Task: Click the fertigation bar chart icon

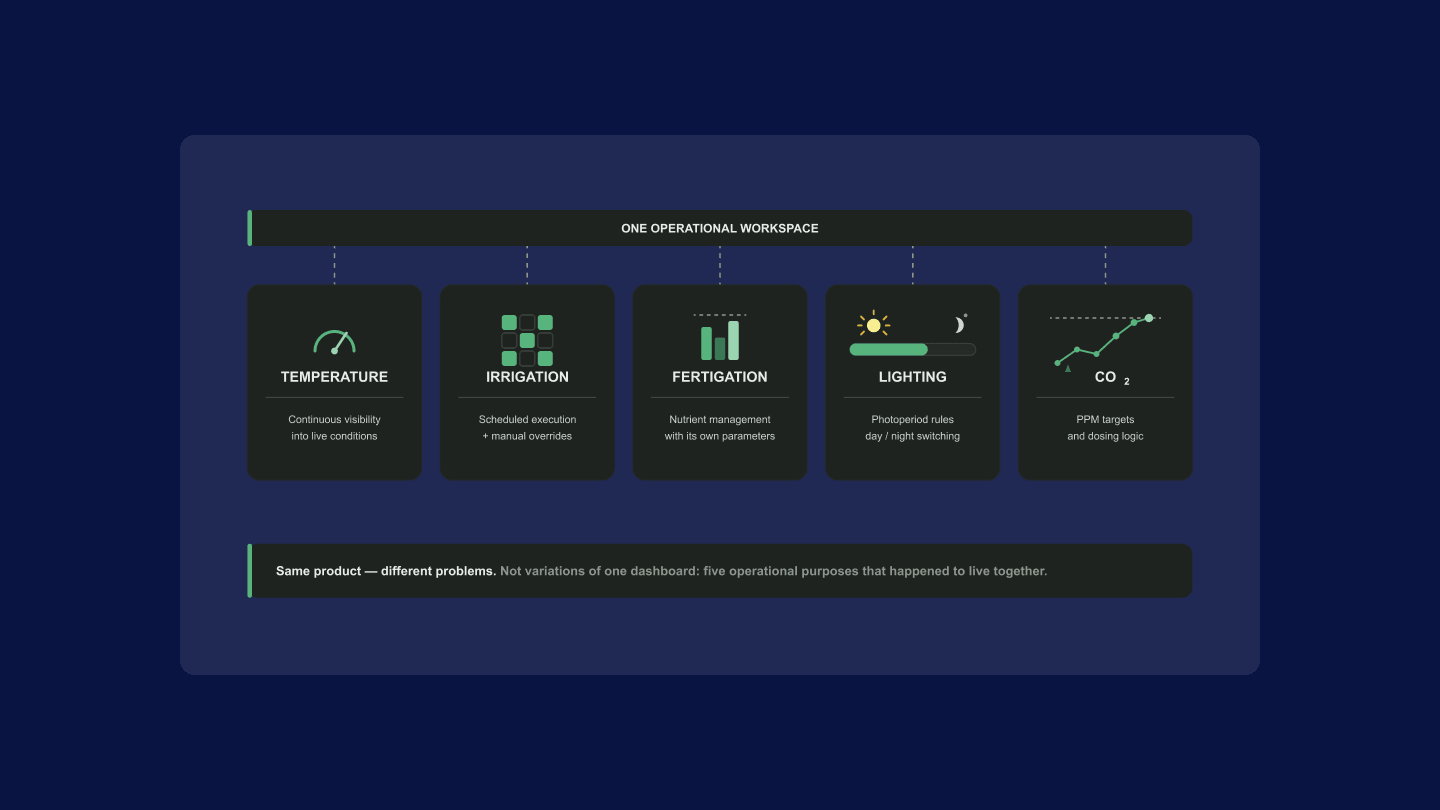Action: (x=720, y=337)
